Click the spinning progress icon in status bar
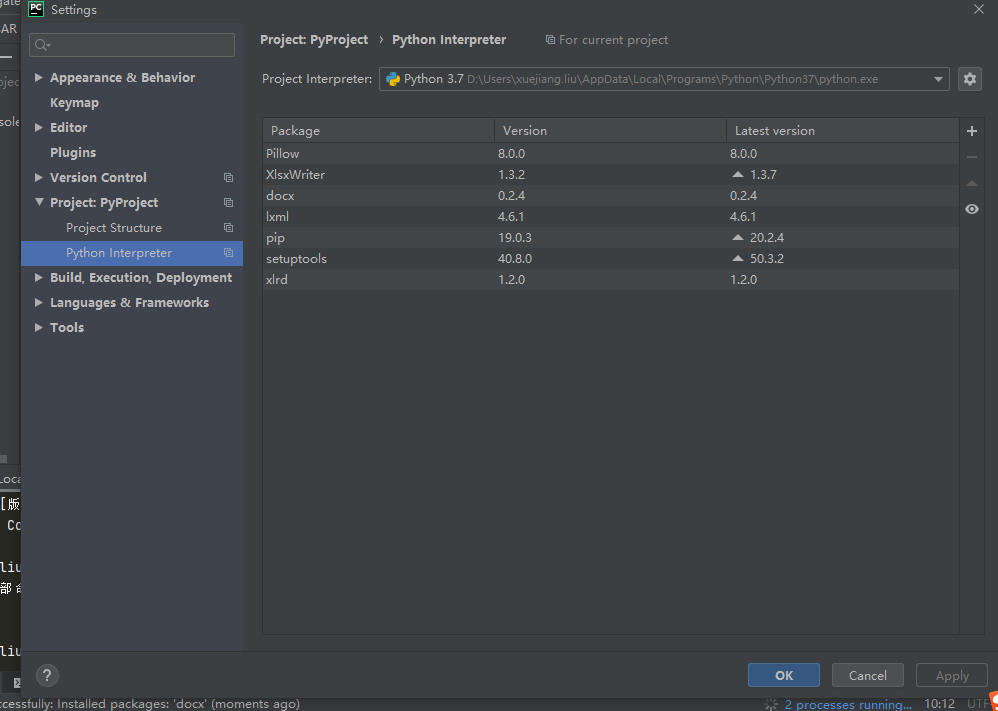The image size is (998, 711). pos(771,705)
